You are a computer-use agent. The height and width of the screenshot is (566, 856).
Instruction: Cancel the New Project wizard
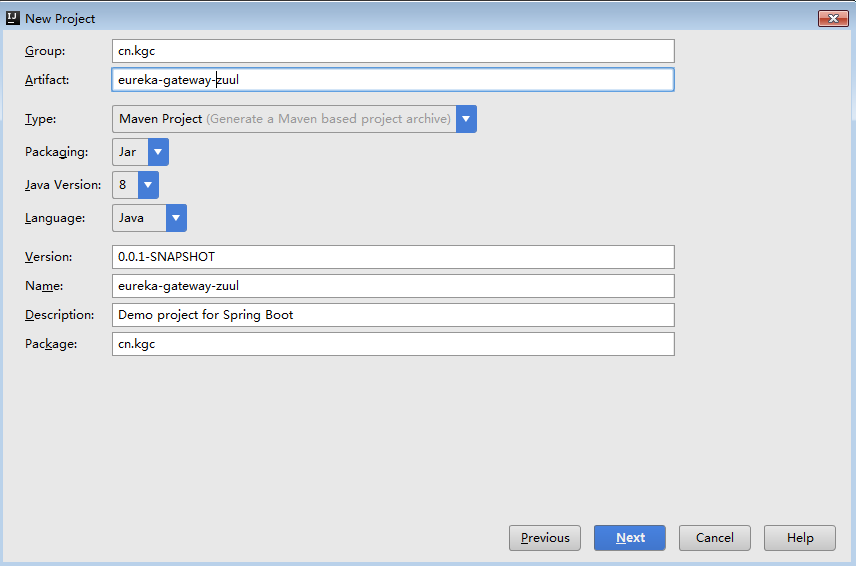(714, 538)
